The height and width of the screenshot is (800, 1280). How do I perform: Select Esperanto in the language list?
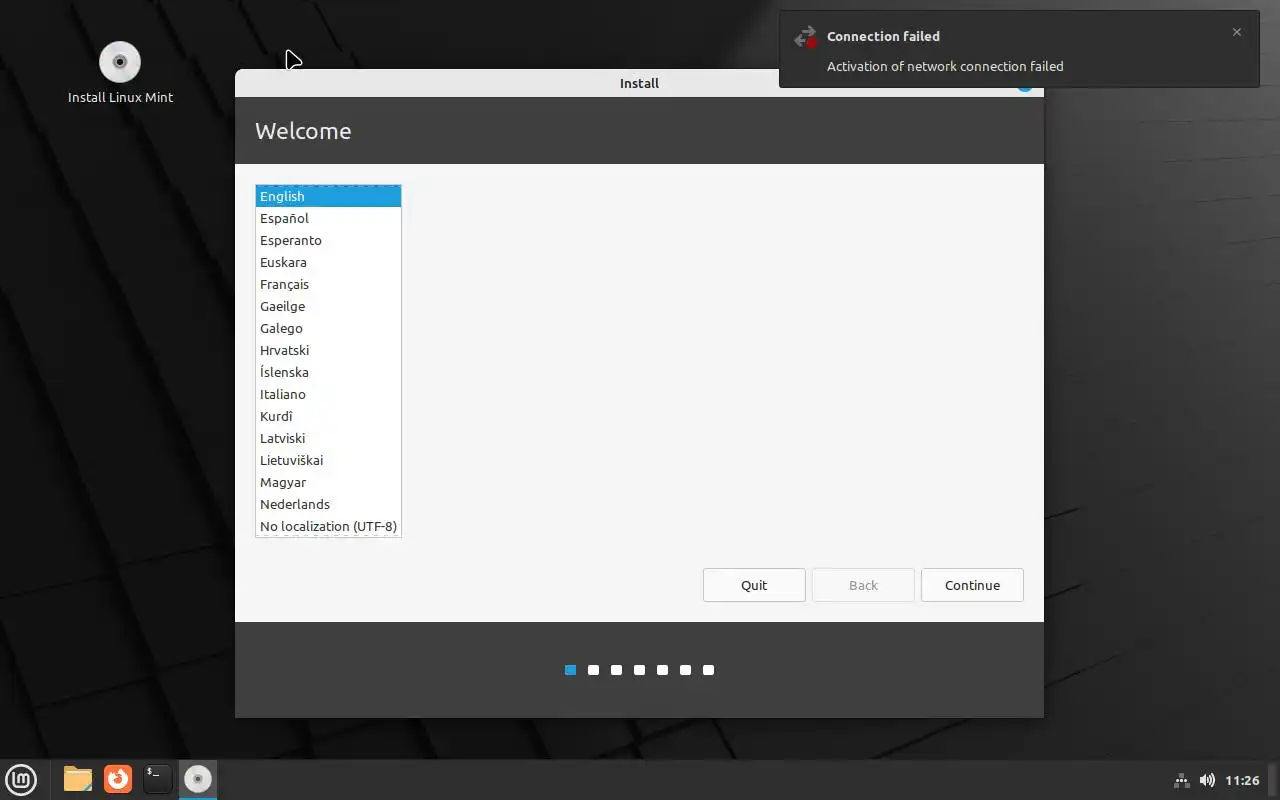[x=328, y=240]
